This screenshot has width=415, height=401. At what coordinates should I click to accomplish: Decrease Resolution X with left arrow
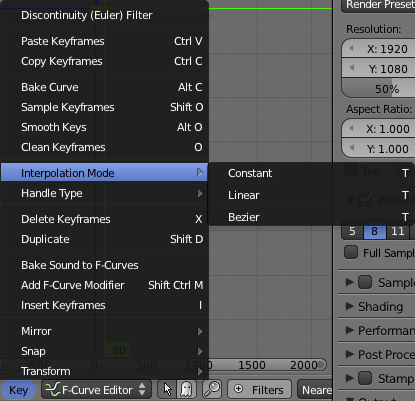[351, 49]
